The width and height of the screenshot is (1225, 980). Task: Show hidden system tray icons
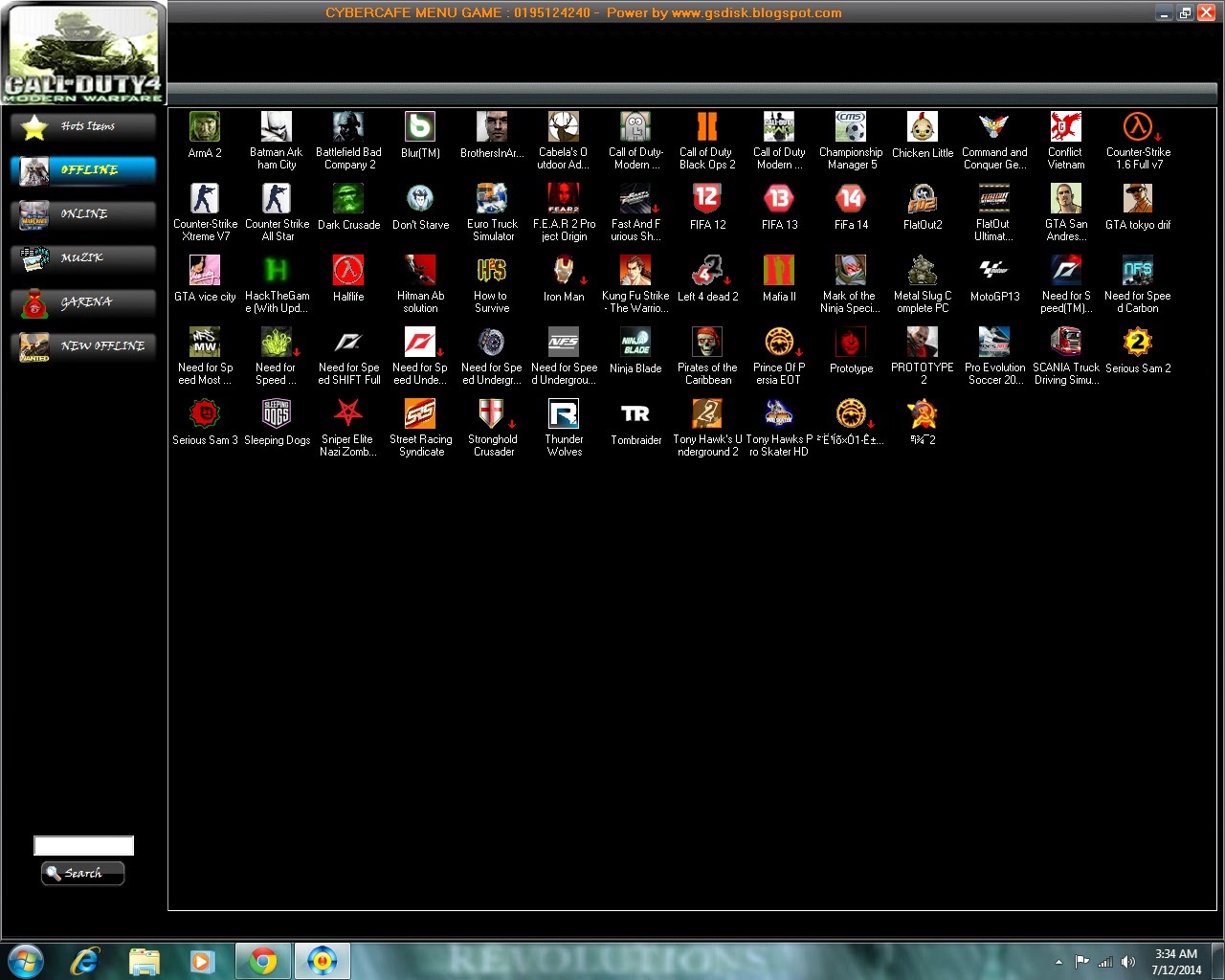[x=1058, y=962]
